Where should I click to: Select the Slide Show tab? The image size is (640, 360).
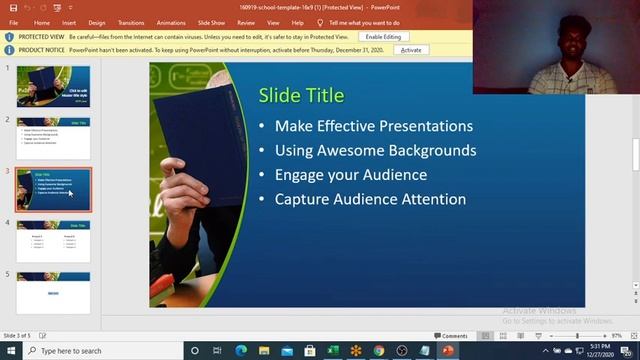click(211, 23)
